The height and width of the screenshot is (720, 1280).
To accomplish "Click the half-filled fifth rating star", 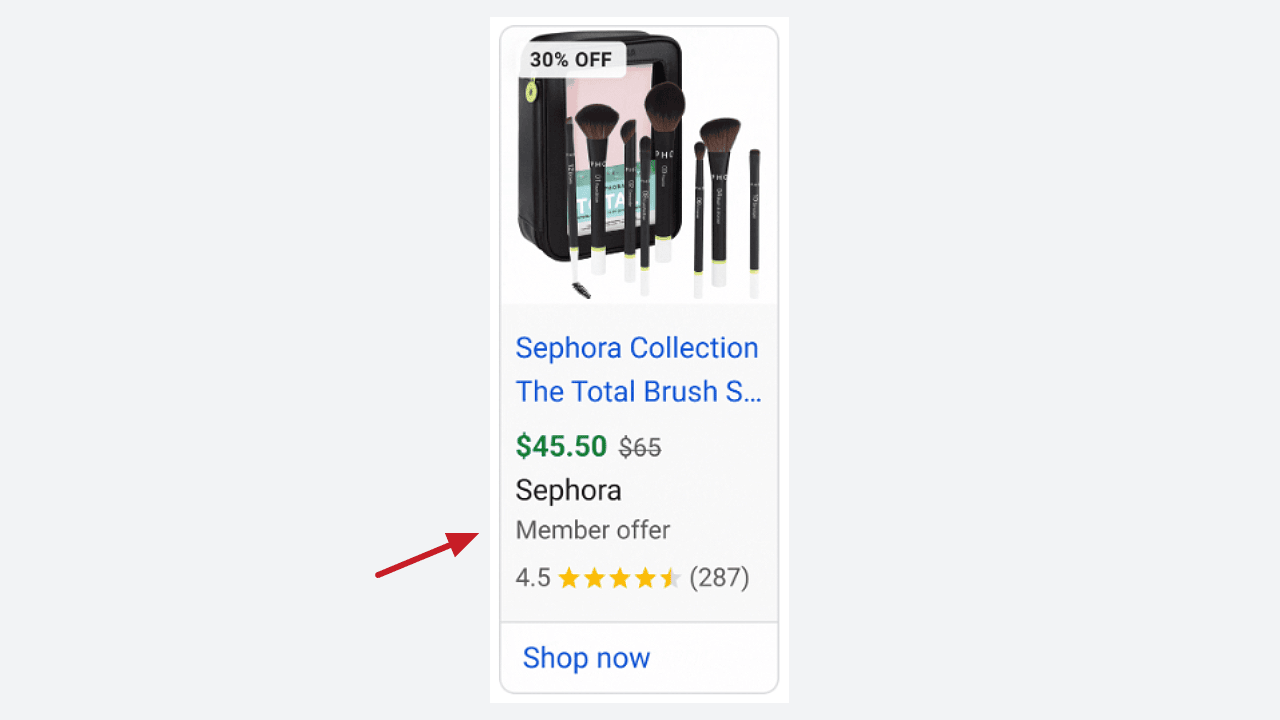I will pyautogui.click(x=670, y=578).
